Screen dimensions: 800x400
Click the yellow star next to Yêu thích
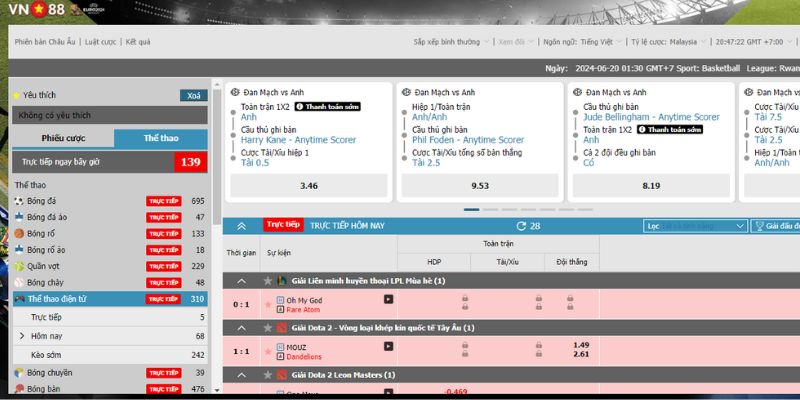pyautogui.click(x=16, y=95)
